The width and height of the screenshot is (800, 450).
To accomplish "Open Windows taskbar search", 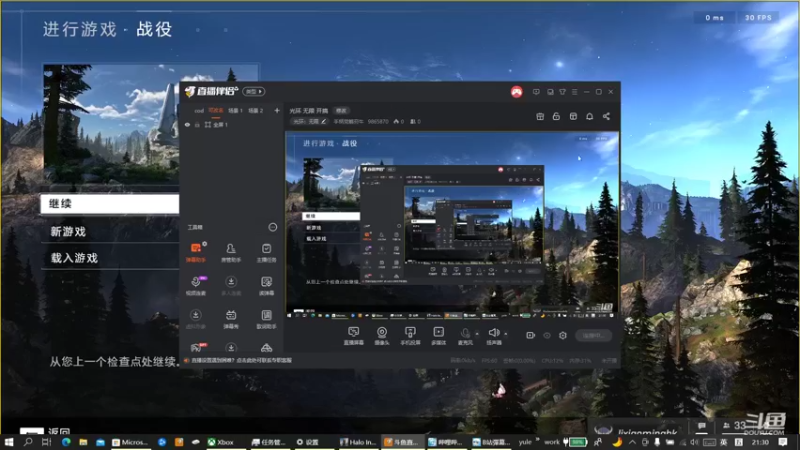I will click(x=28, y=442).
